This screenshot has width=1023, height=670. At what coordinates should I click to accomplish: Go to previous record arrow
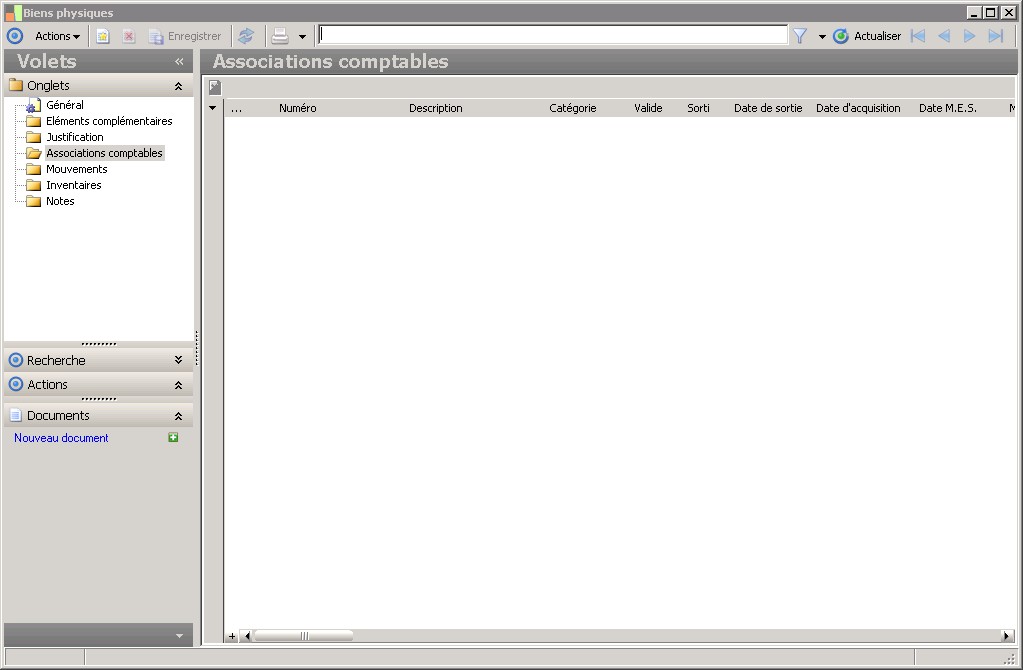(944, 36)
